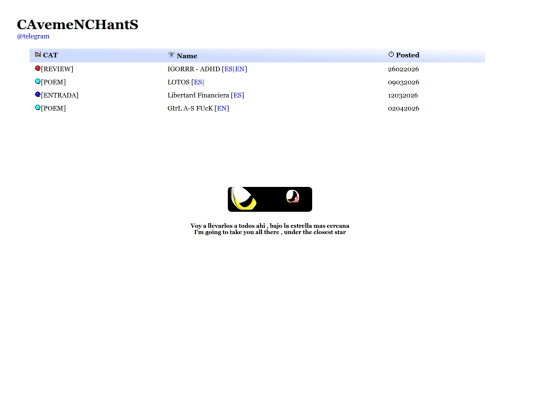Click the blue dot icon beside [ENTRADA]
Screen dimensions: 540x405
click(38, 94)
